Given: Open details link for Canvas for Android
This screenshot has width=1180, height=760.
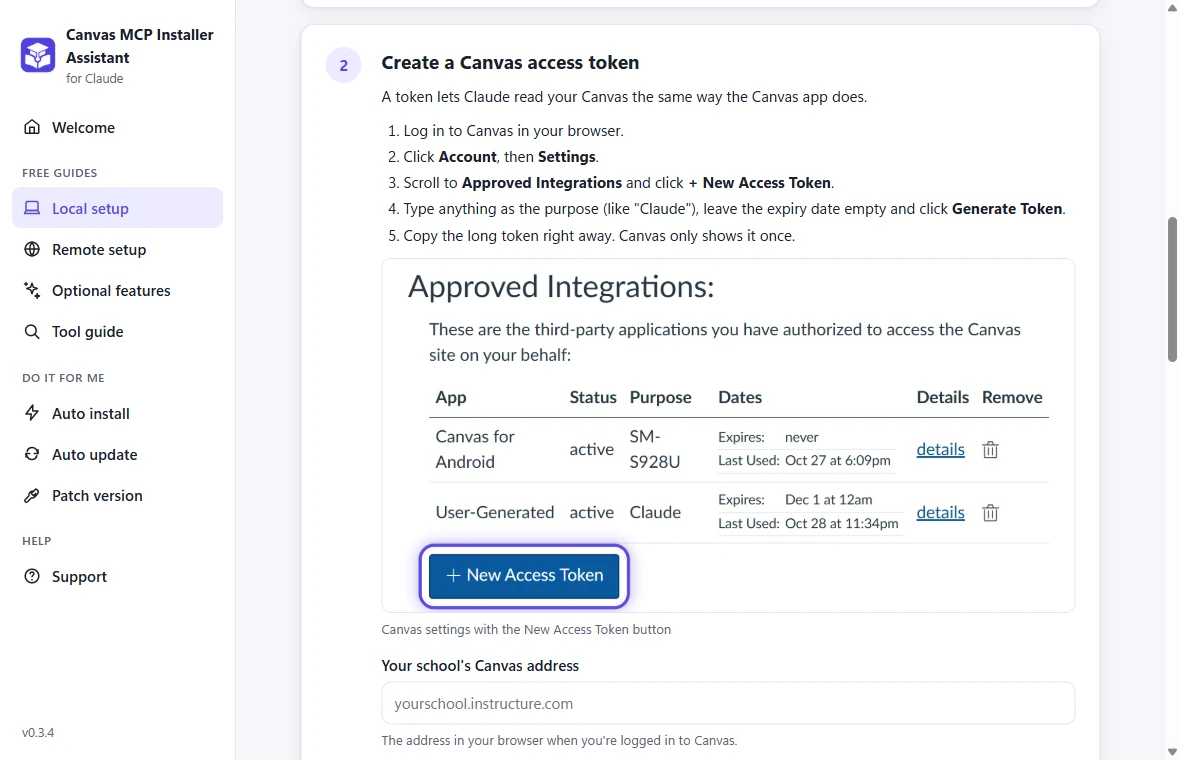Looking at the screenshot, I should pyautogui.click(x=940, y=449).
